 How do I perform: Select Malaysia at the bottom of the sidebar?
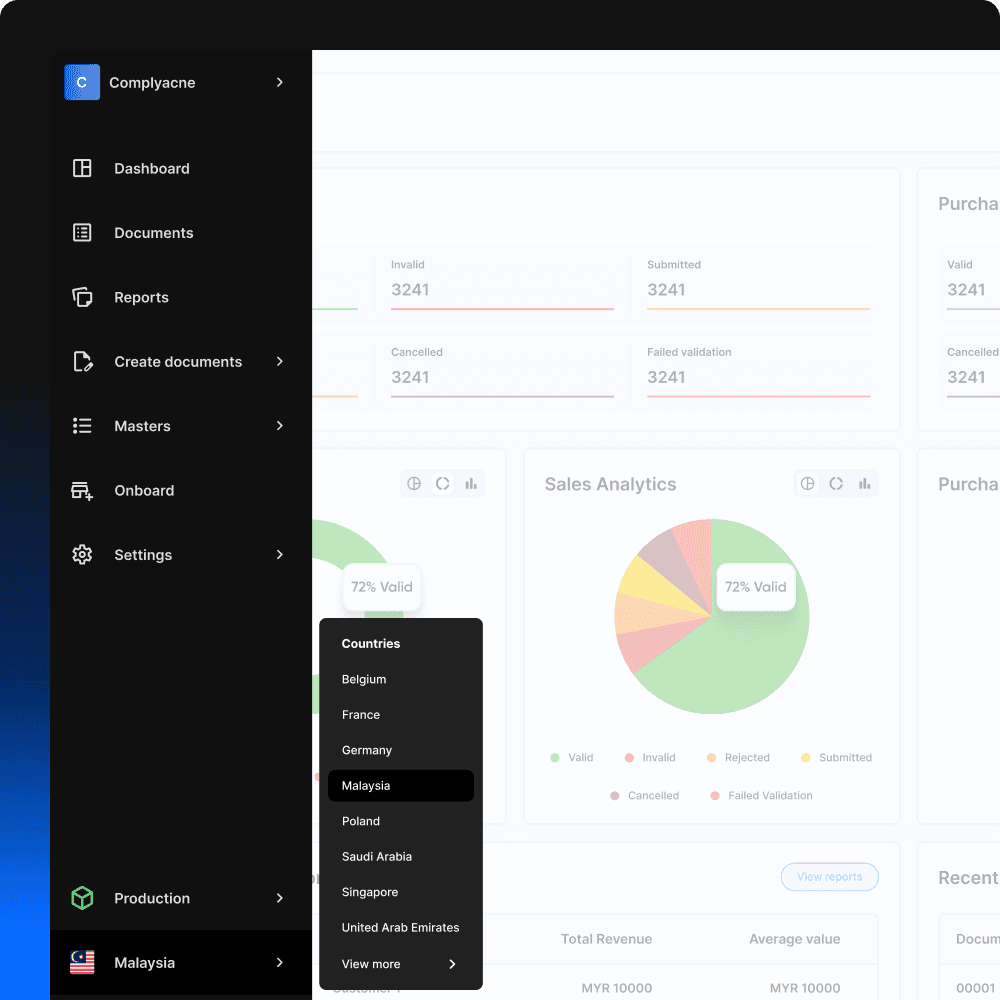tap(145, 962)
